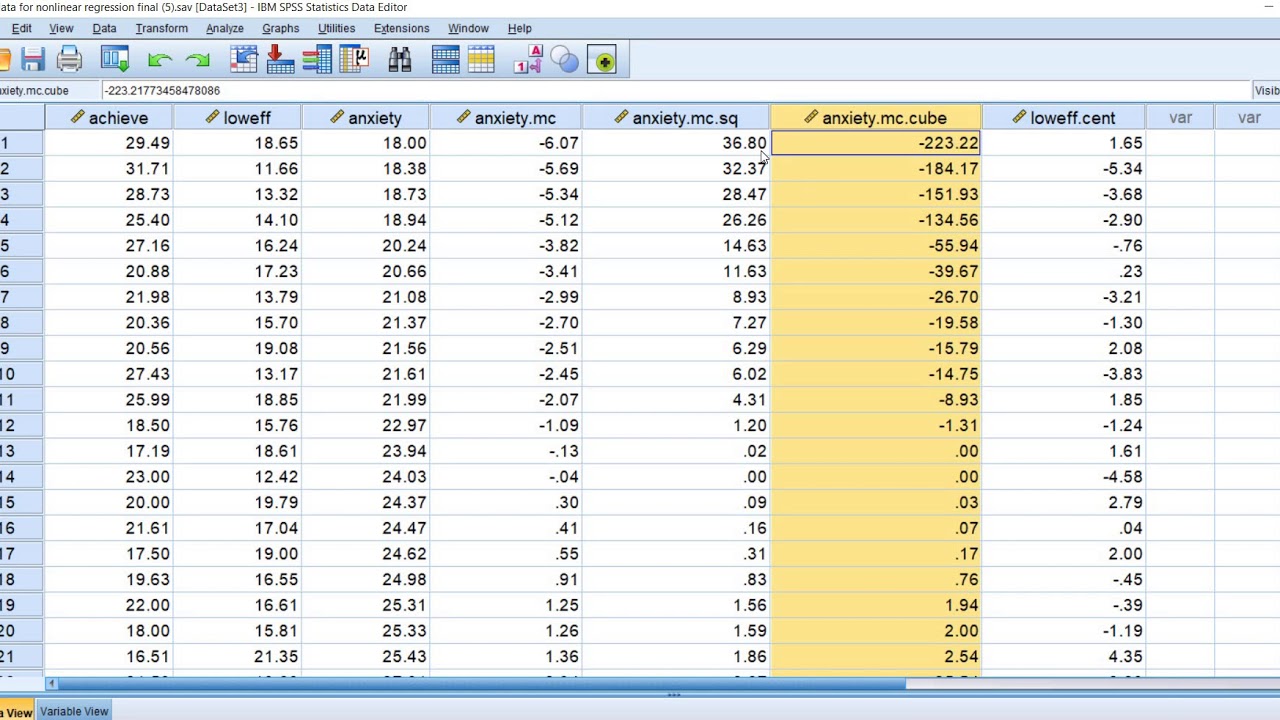The image size is (1280, 720).
Task: Click the overlapping circles variable sets icon
Action: [x=565, y=61]
